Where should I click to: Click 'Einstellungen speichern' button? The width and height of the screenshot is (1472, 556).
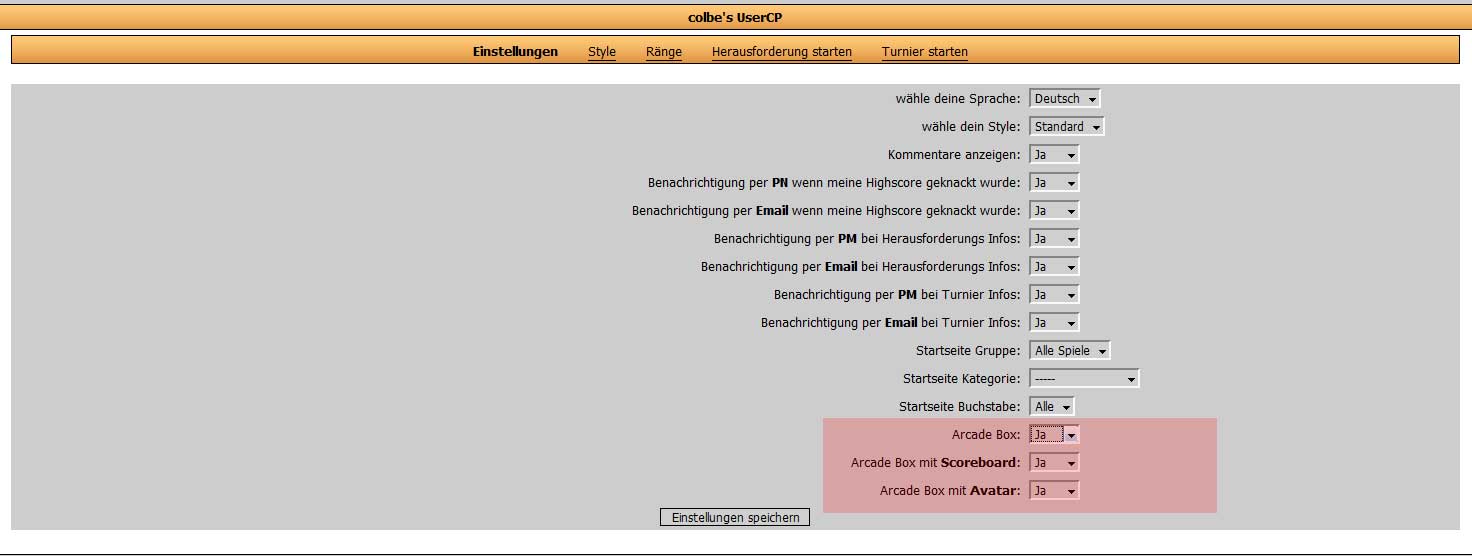735,517
